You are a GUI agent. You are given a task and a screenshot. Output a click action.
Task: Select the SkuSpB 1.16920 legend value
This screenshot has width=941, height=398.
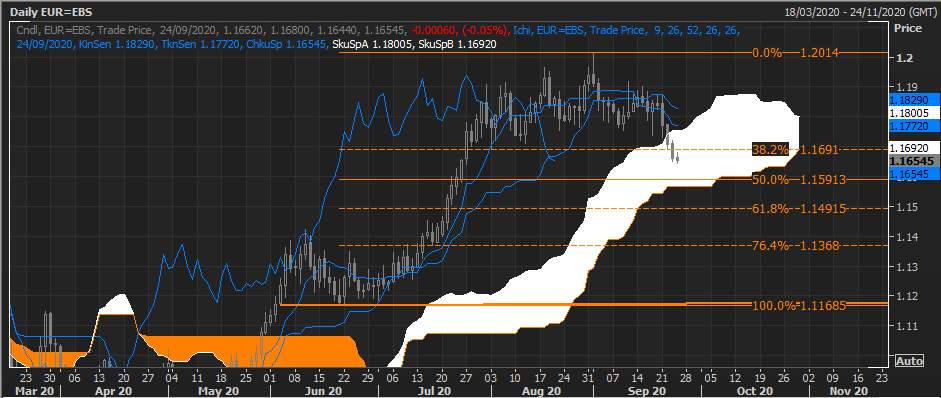pyautogui.click(x=457, y=44)
